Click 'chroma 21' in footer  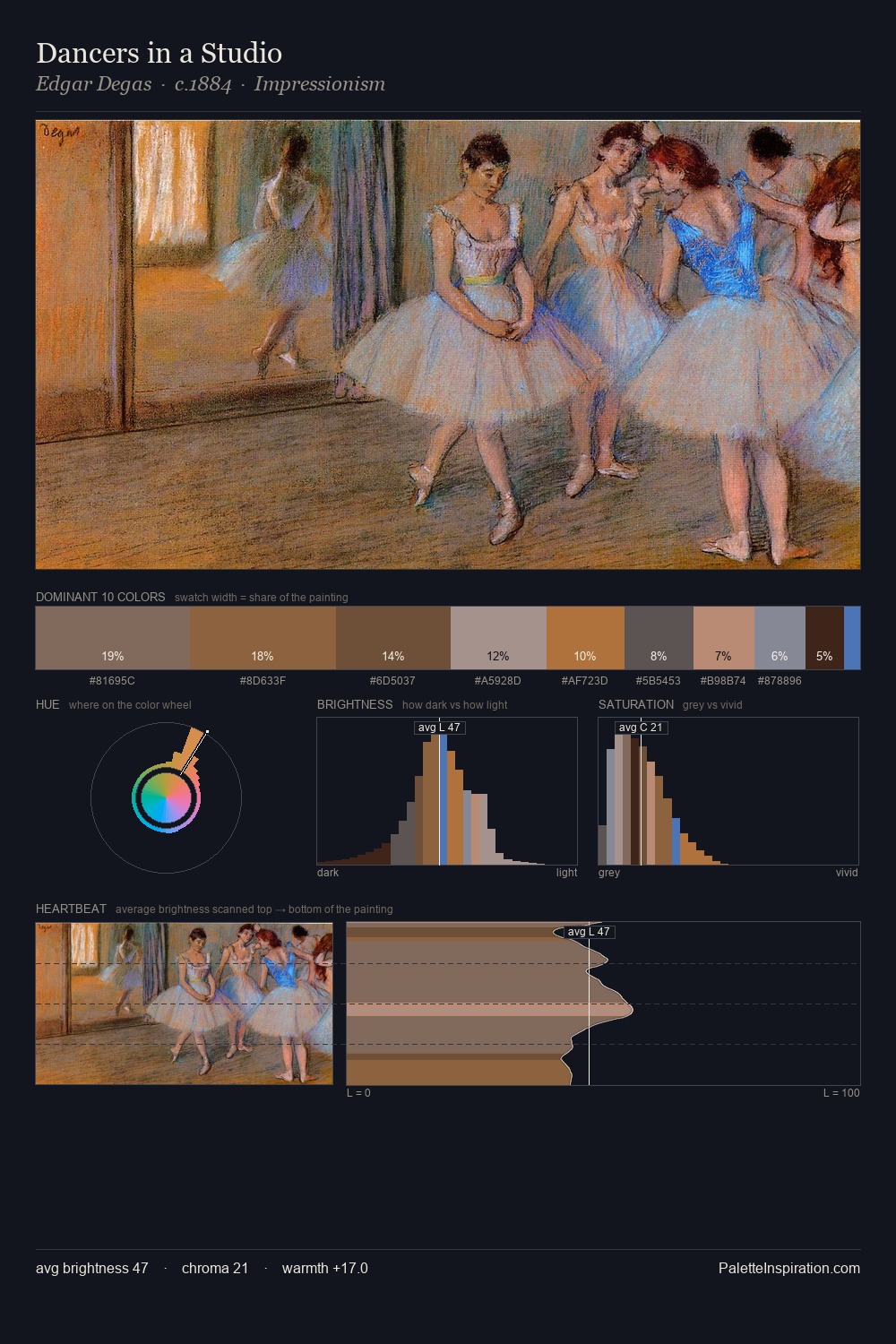click(x=215, y=1268)
